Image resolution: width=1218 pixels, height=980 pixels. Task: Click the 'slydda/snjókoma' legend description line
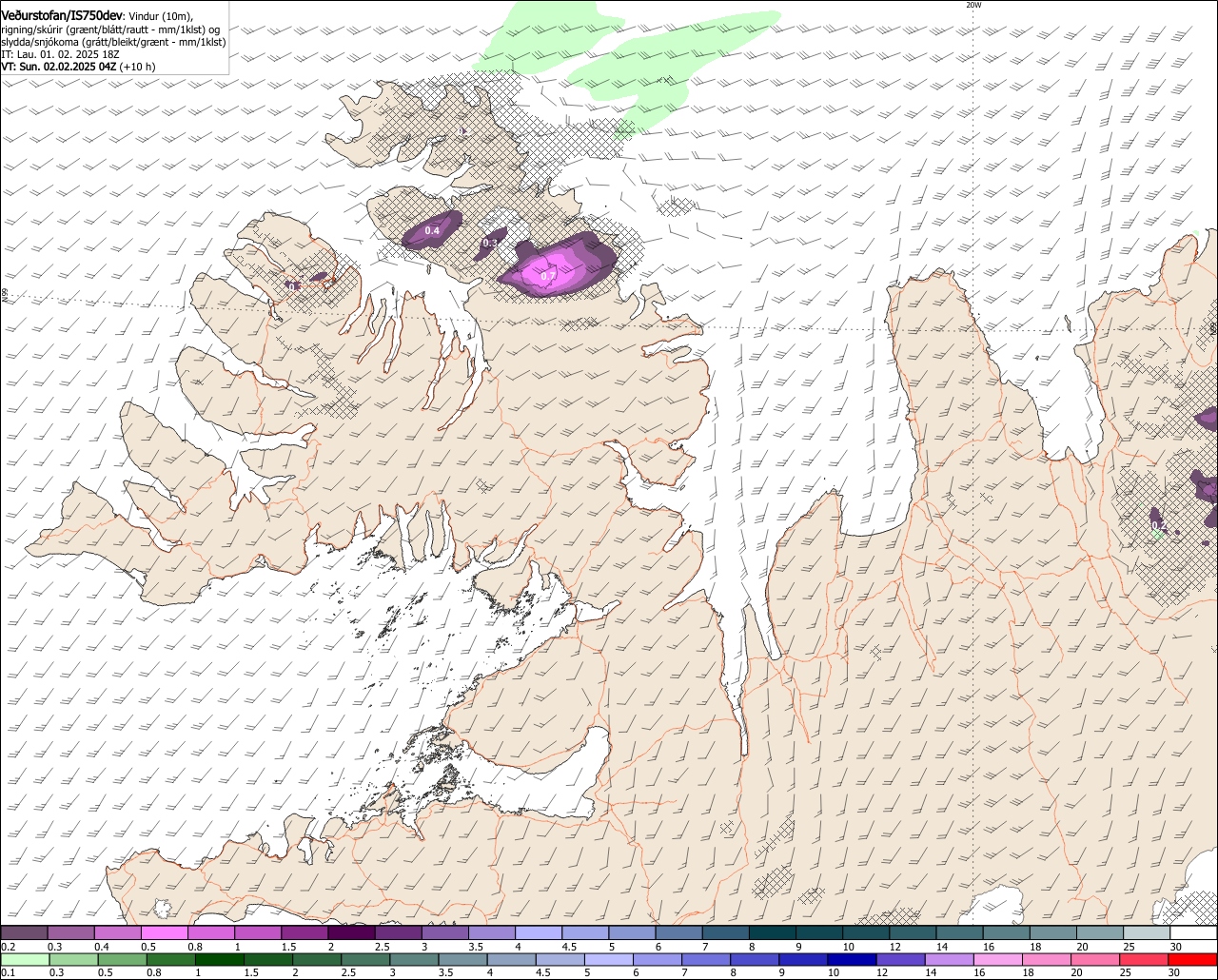point(113,42)
